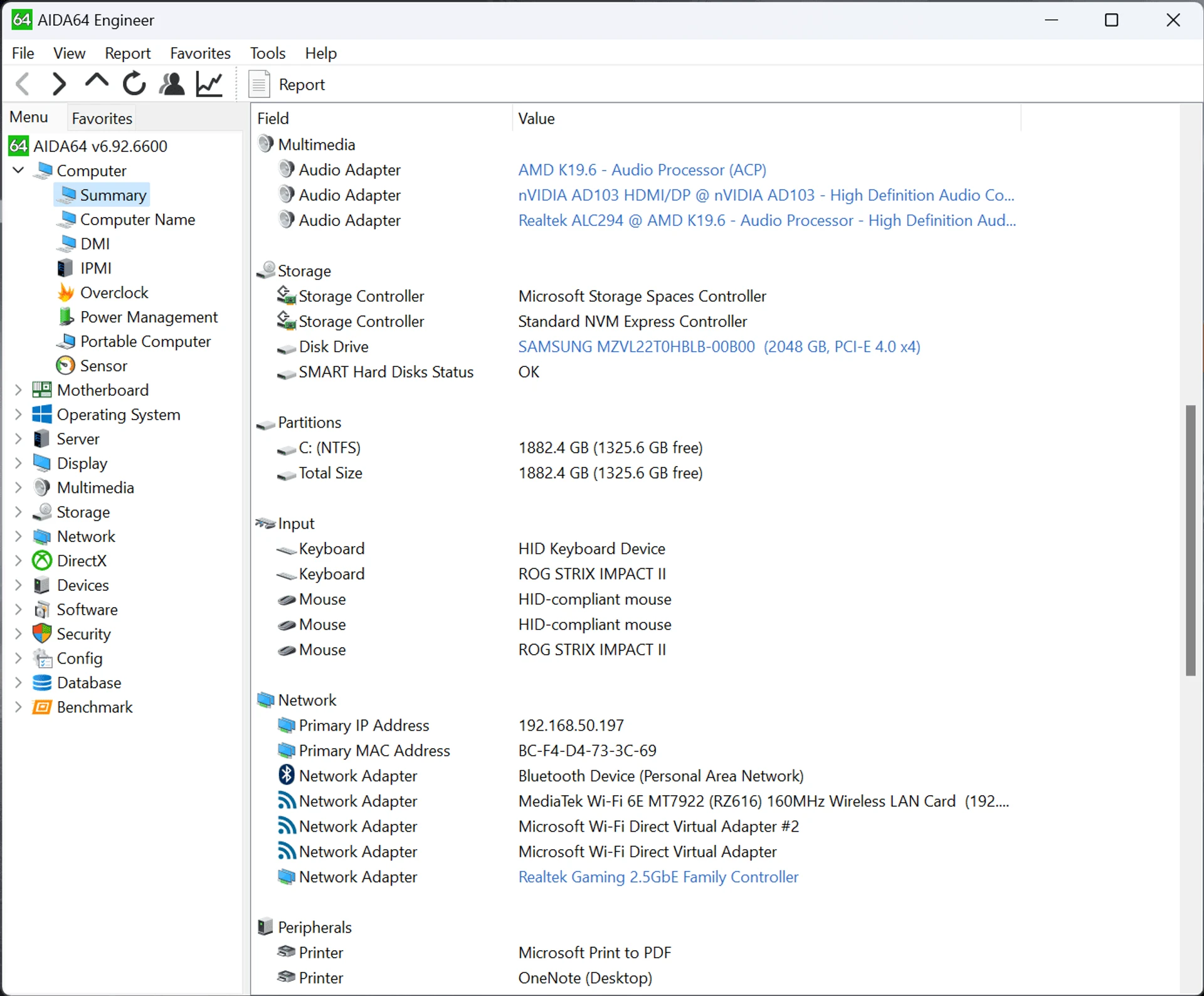Open the Help menu
The image size is (1204, 996).
[321, 53]
